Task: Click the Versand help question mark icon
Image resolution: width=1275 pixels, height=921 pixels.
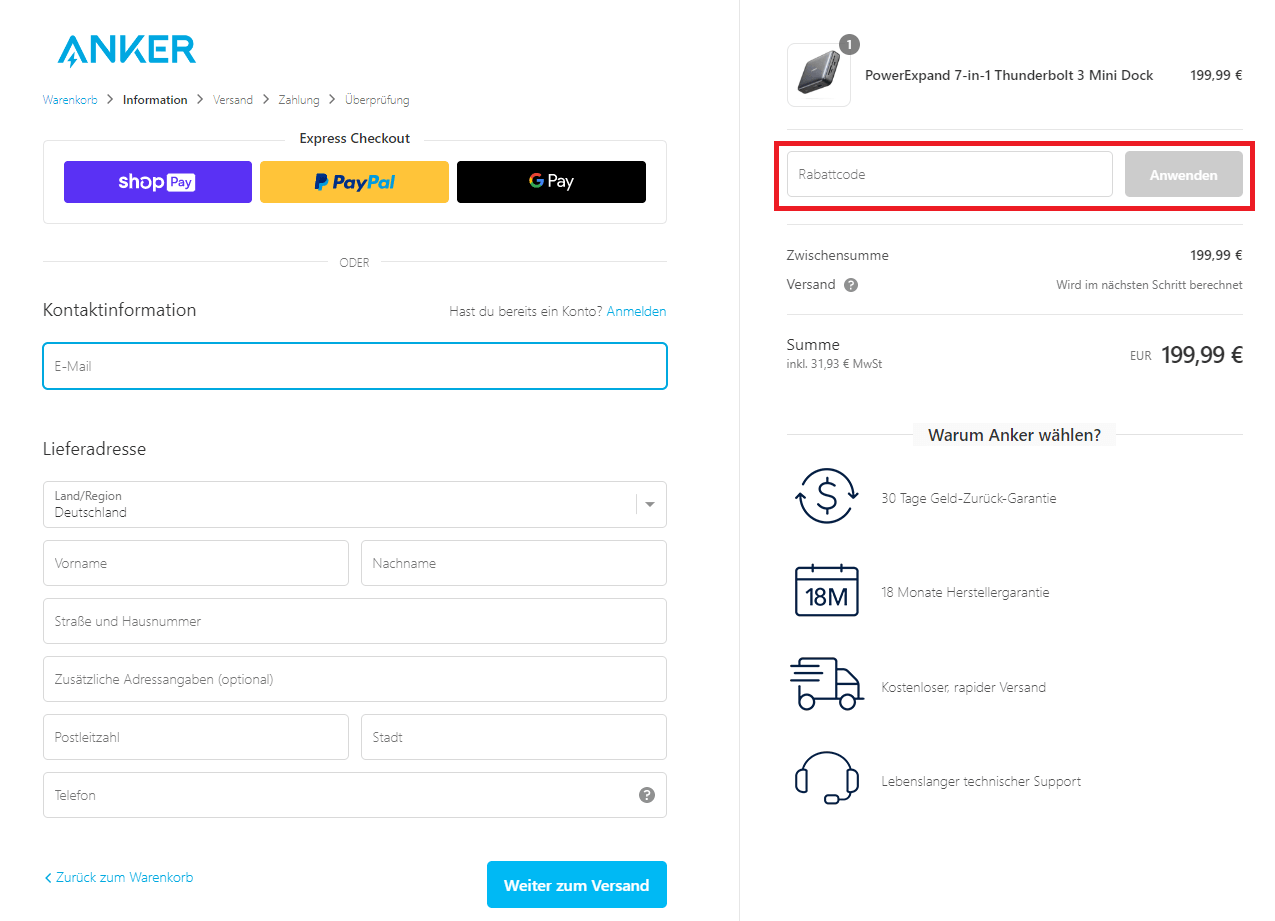Action: [x=851, y=285]
